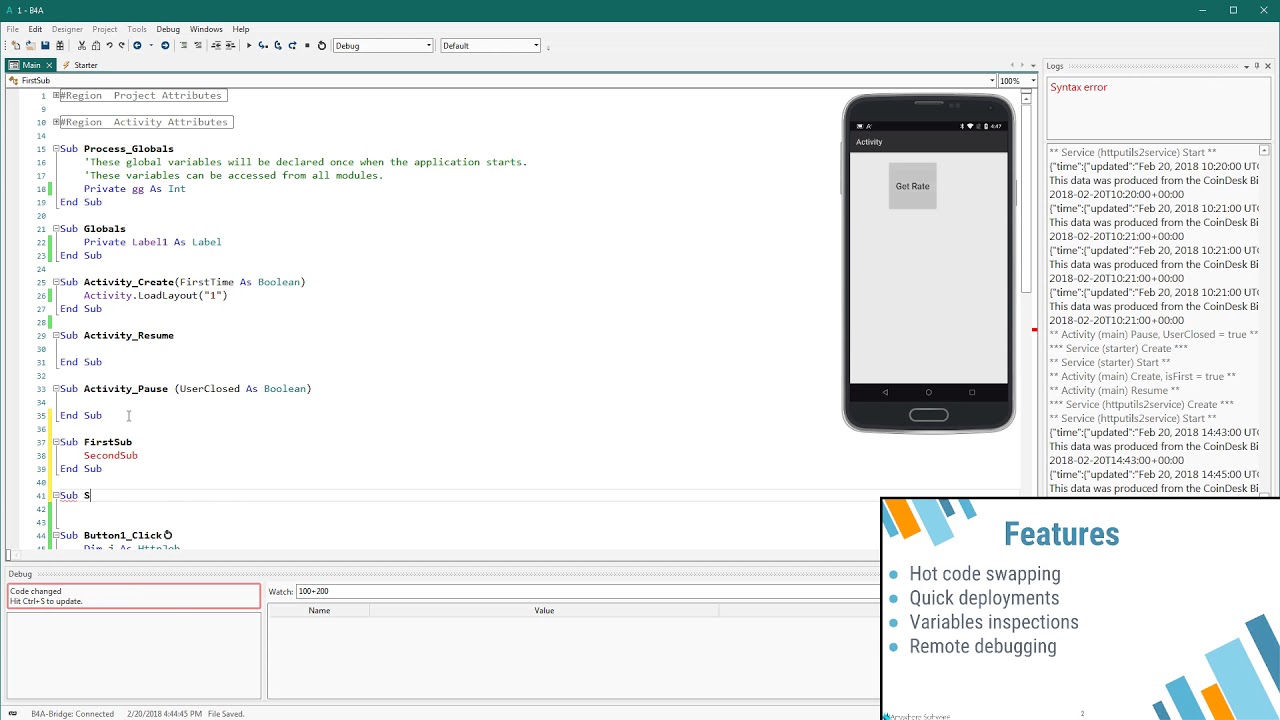Close the Logs panel
The height and width of the screenshot is (720, 1280).
tap(1268, 66)
